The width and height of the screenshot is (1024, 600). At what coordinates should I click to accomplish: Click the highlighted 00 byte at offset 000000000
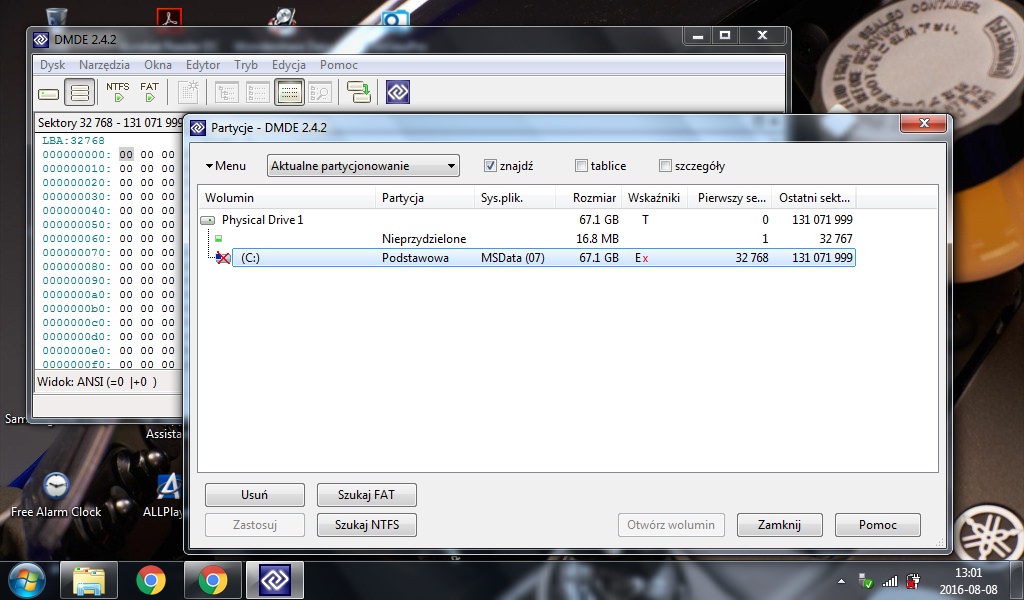coord(126,155)
